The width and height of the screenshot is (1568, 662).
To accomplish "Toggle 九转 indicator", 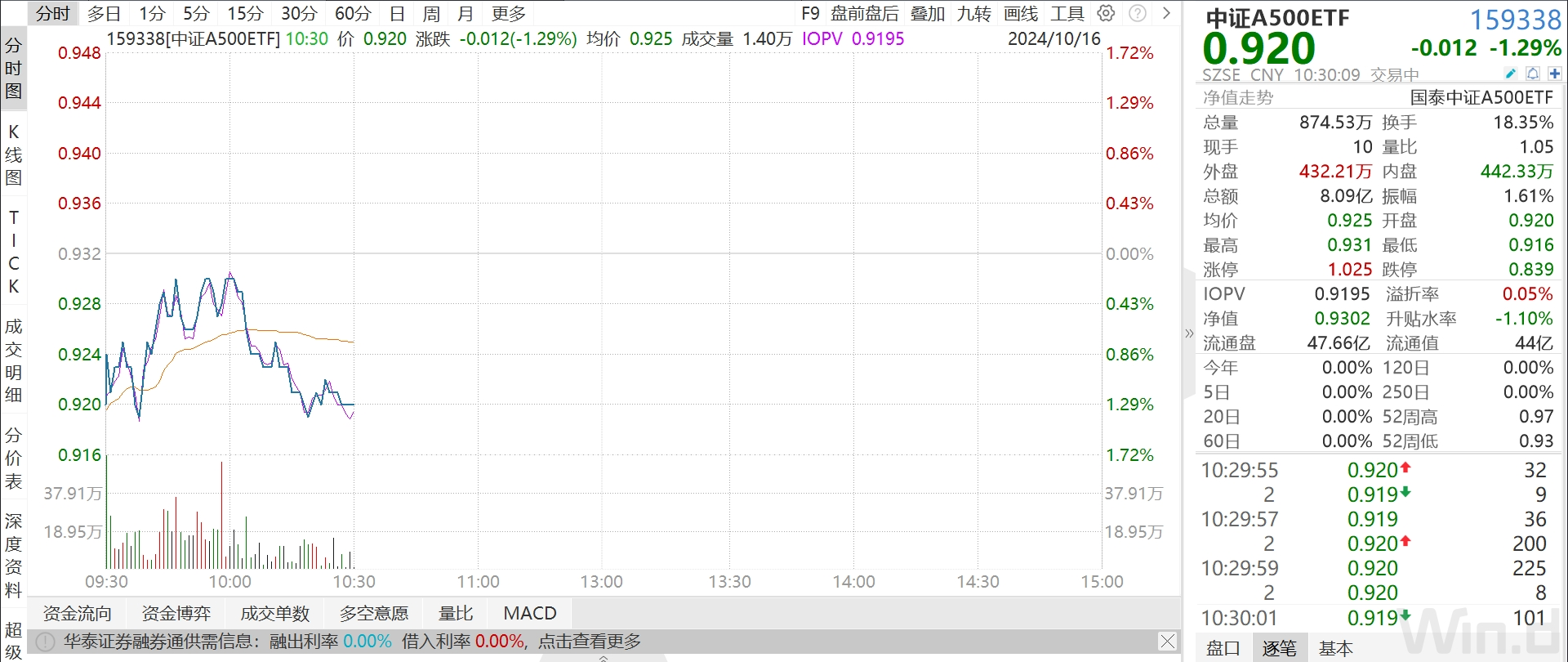I will click(974, 13).
